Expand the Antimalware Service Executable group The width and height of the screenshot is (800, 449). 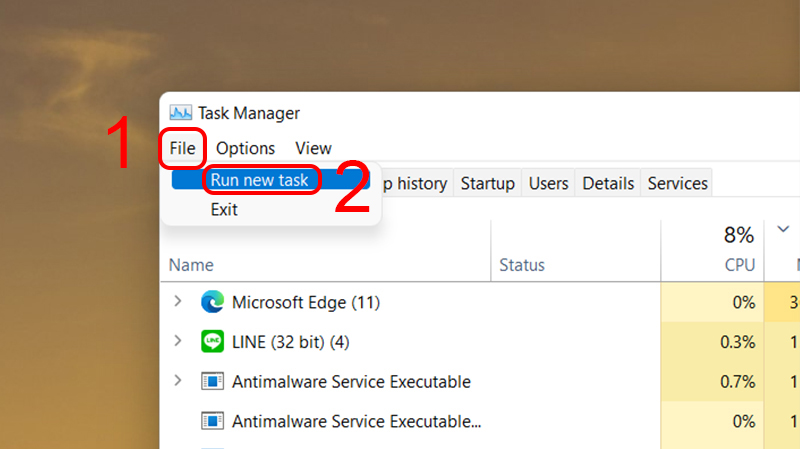[x=178, y=382]
